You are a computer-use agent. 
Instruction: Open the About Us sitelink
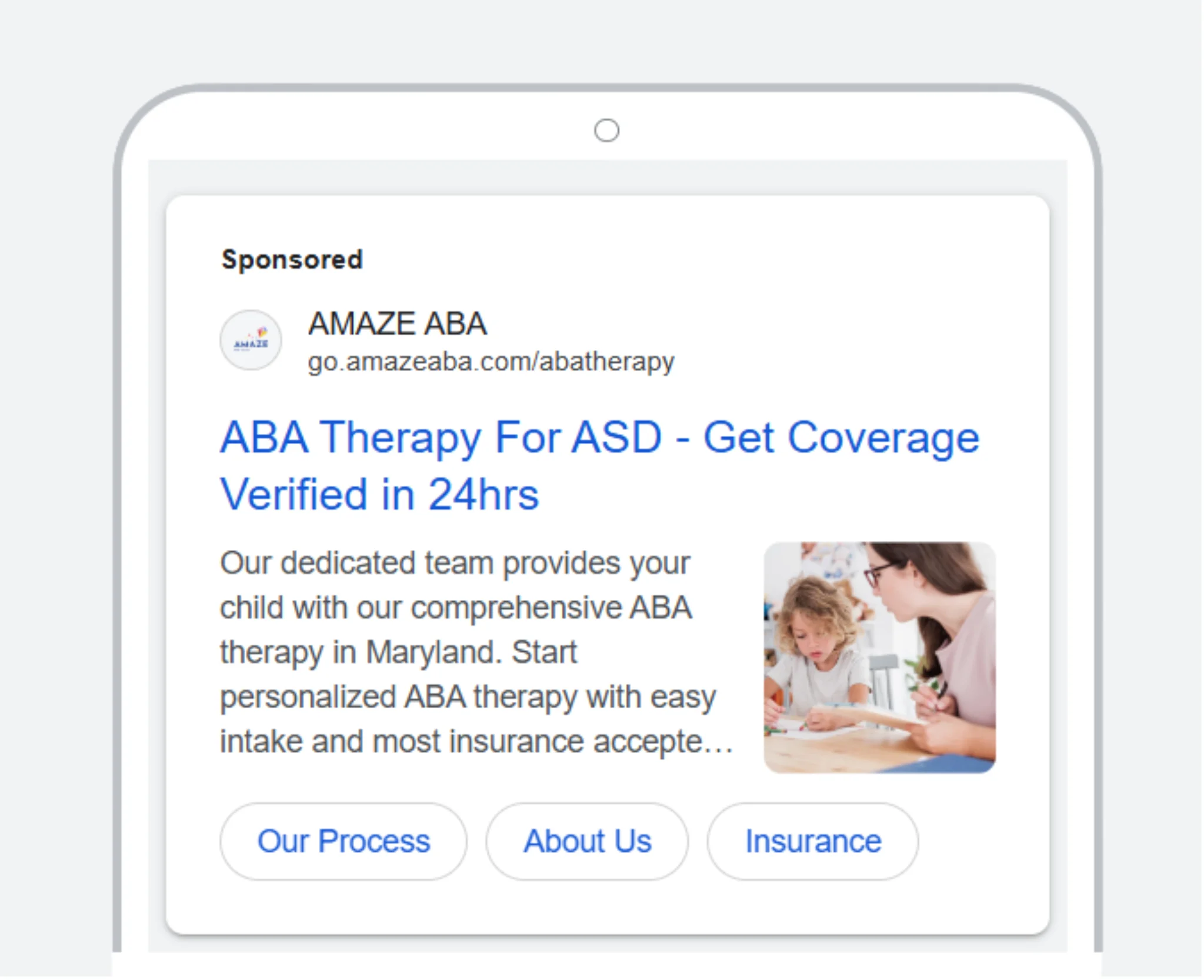point(587,841)
